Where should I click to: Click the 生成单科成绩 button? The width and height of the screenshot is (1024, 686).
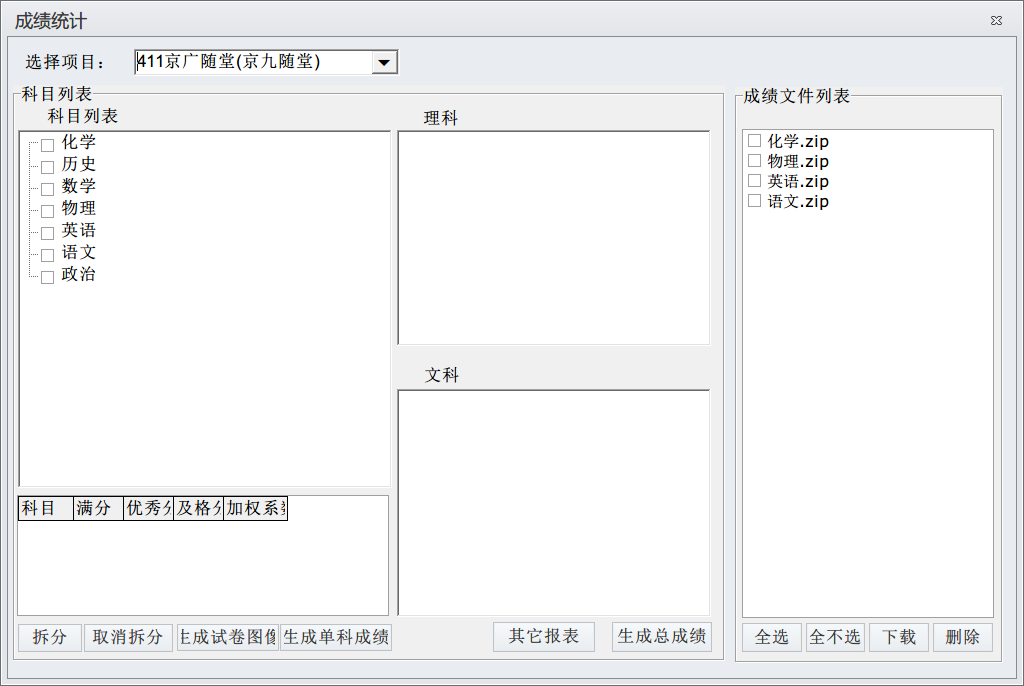pyautogui.click(x=336, y=637)
